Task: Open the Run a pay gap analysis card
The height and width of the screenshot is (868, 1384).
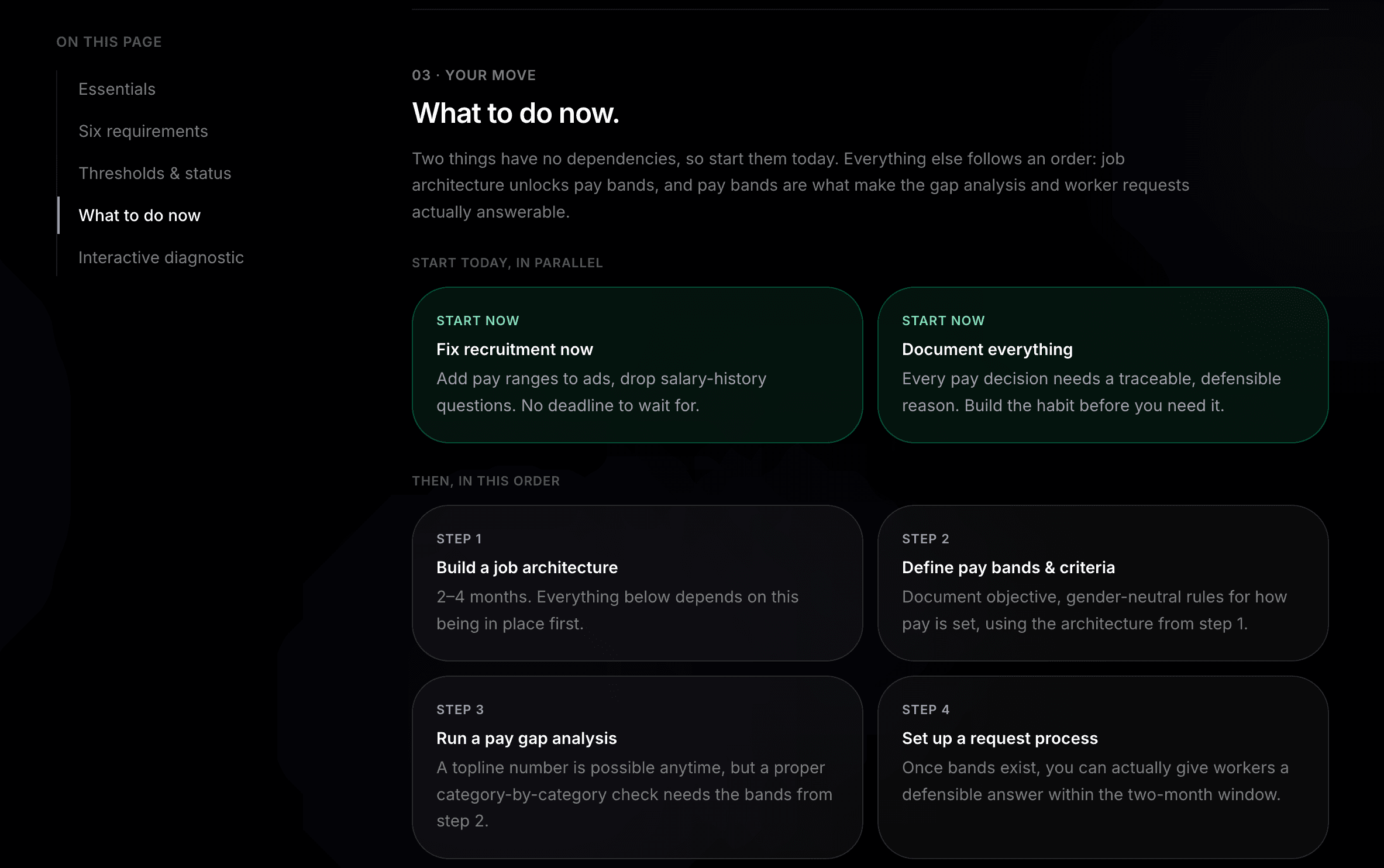Action: point(637,767)
